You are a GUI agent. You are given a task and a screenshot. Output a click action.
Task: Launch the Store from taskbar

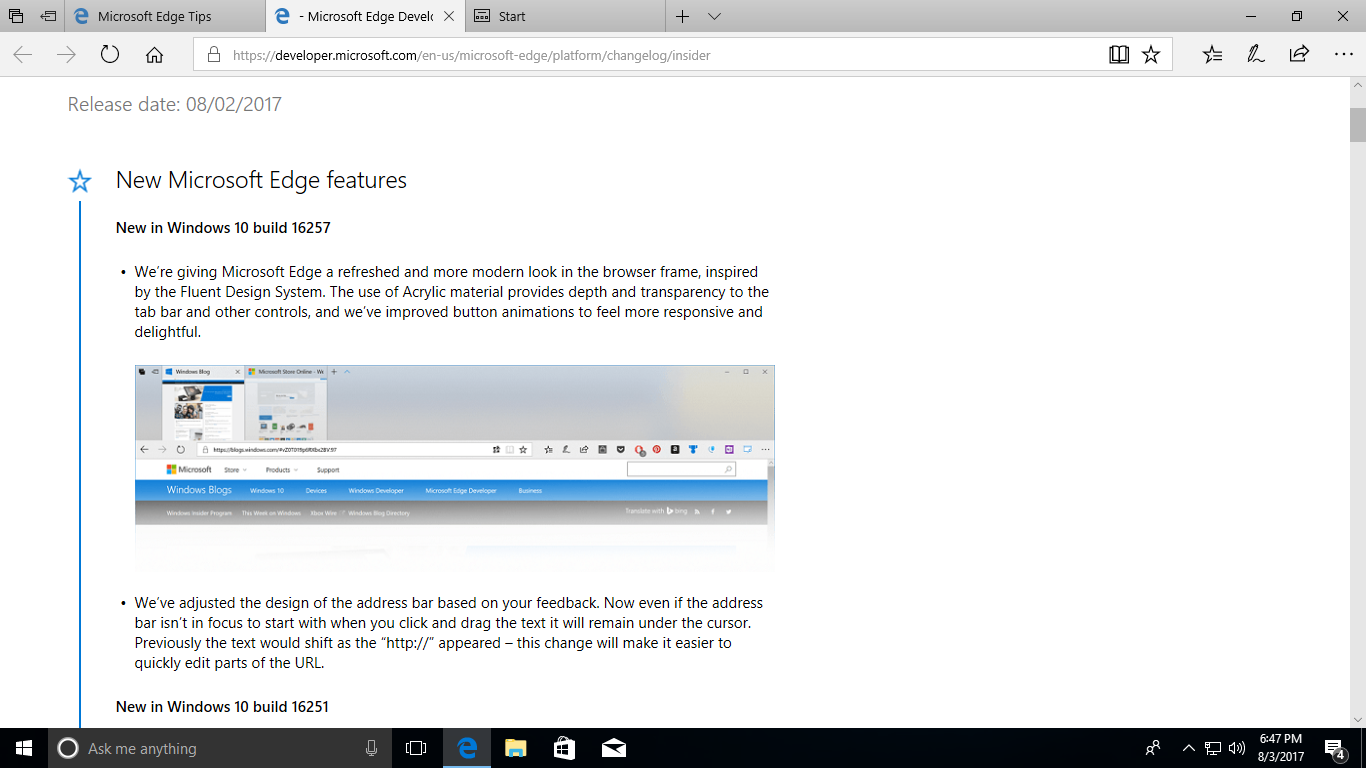(564, 748)
